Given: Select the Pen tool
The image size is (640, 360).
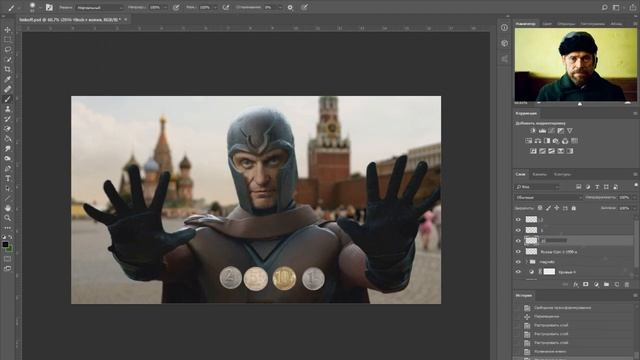Looking at the screenshot, I should tap(8, 169).
